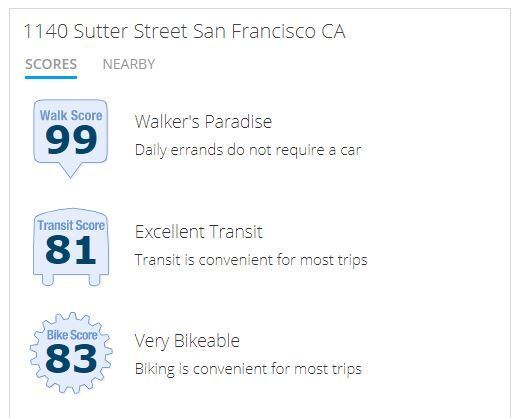Switch to the SCORES tab

[51, 64]
